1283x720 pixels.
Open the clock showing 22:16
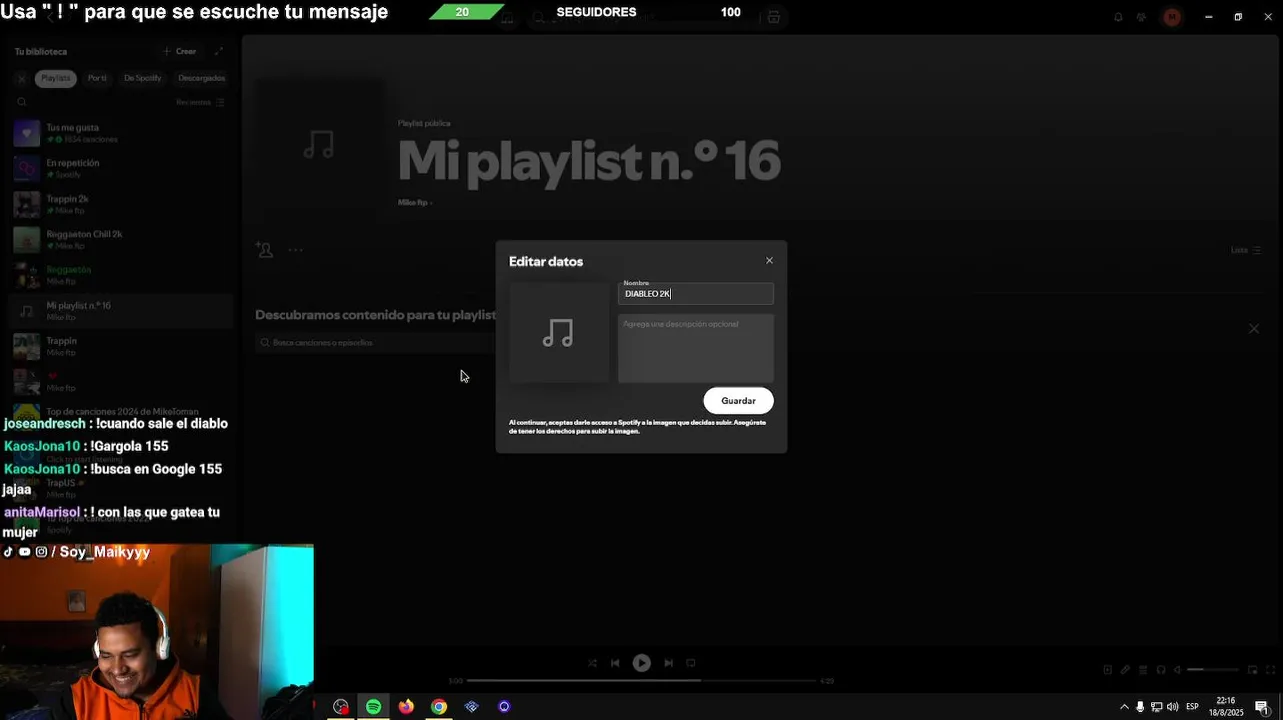point(1226,707)
